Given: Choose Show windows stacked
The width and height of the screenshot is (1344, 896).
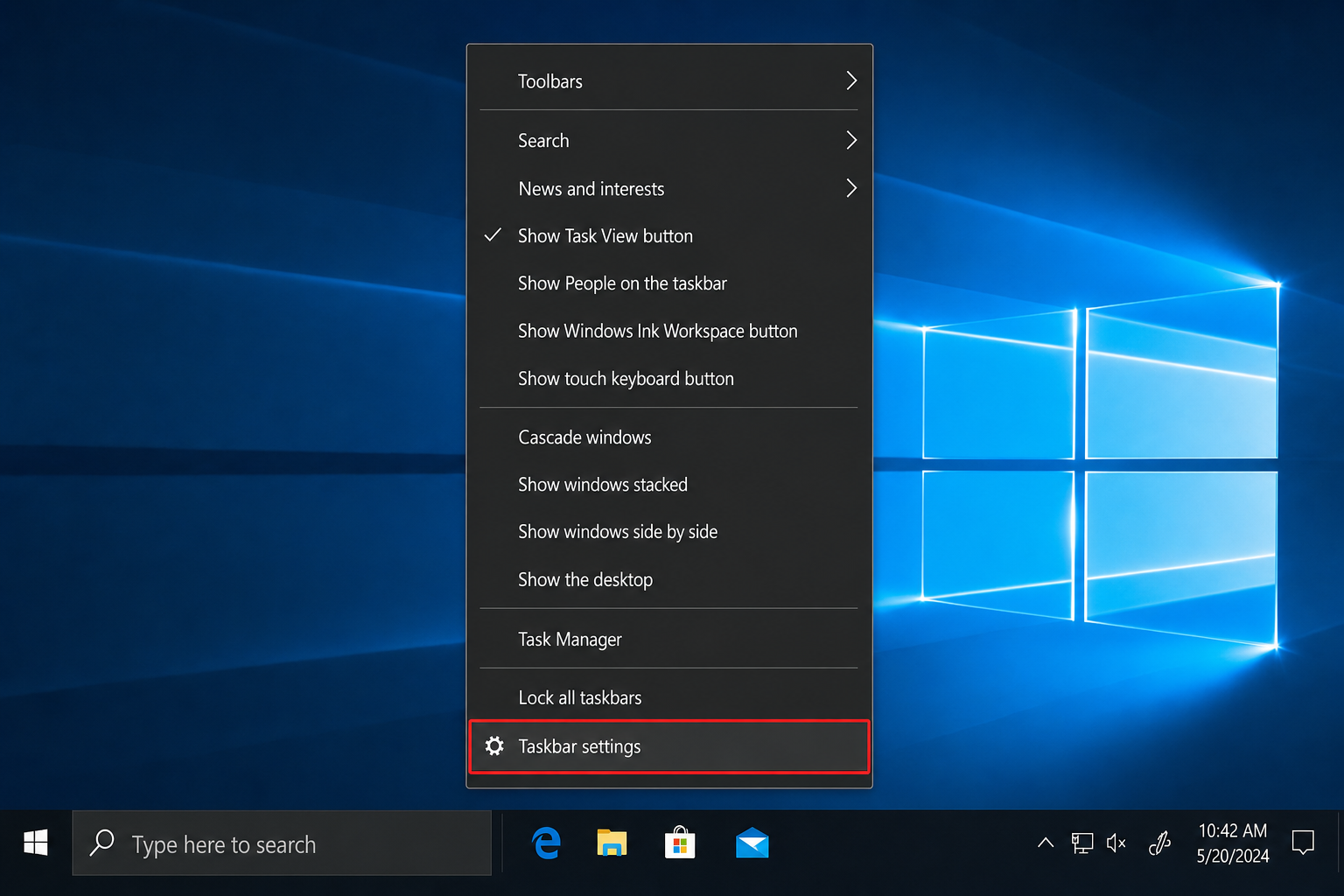Looking at the screenshot, I should point(669,485).
